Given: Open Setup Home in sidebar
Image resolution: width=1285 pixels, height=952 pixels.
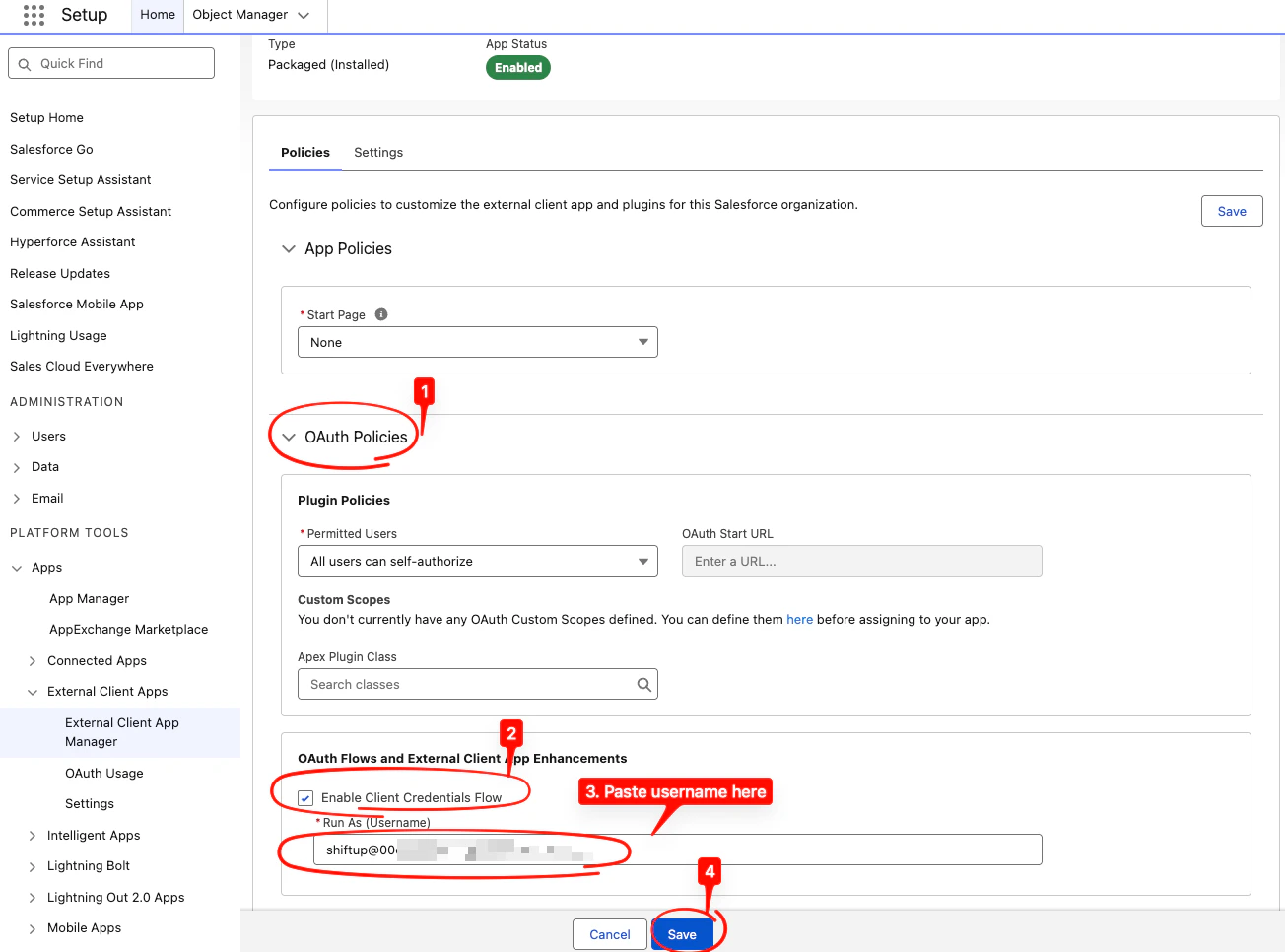Looking at the screenshot, I should pyautogui.click(x=46, y=118).
